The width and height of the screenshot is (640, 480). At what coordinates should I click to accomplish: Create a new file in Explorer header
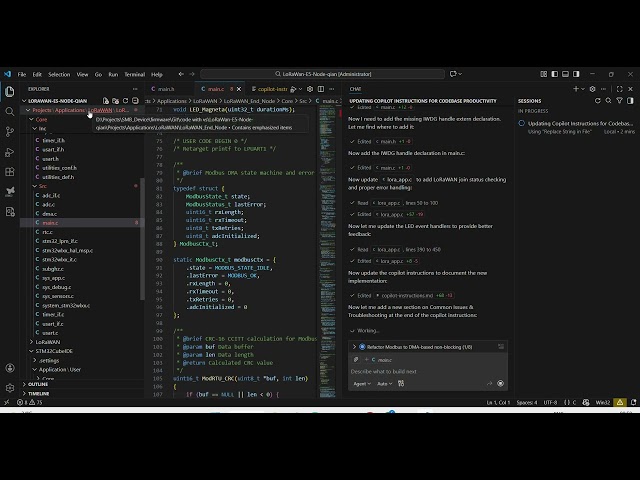point(106,101)
